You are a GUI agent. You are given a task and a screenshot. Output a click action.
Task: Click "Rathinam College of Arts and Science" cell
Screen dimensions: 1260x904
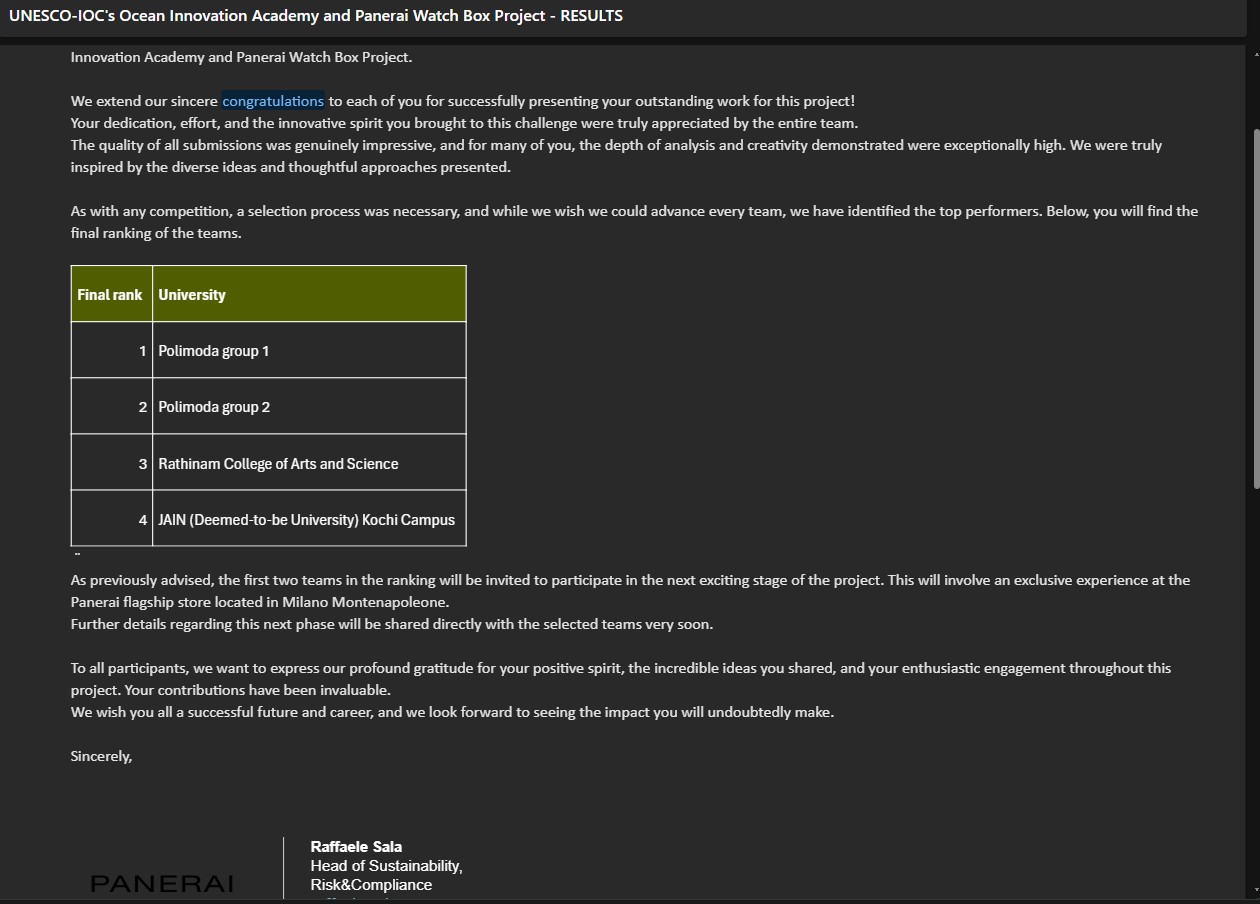click(309, 463)
